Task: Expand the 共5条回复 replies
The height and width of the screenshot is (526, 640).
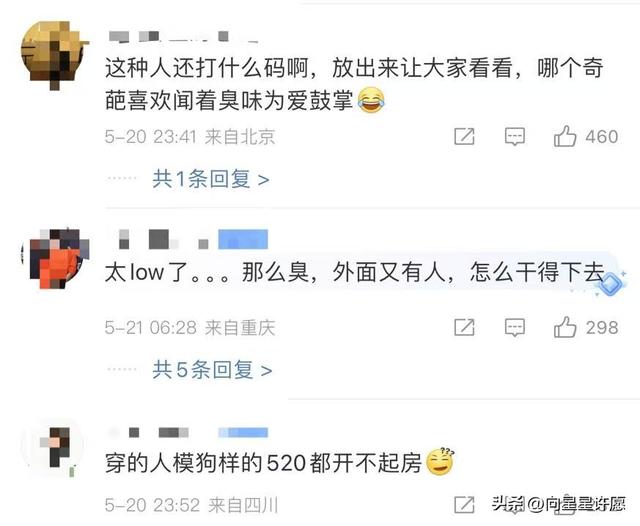Action: coord(212,370)
